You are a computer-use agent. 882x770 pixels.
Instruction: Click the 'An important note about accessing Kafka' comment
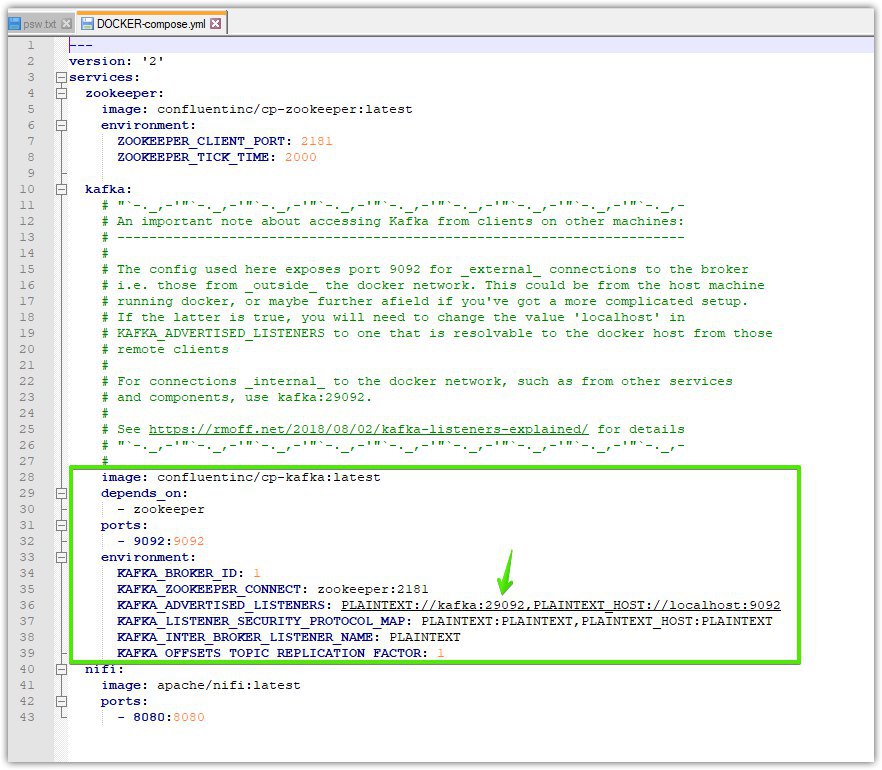click(x=392, y=222)
